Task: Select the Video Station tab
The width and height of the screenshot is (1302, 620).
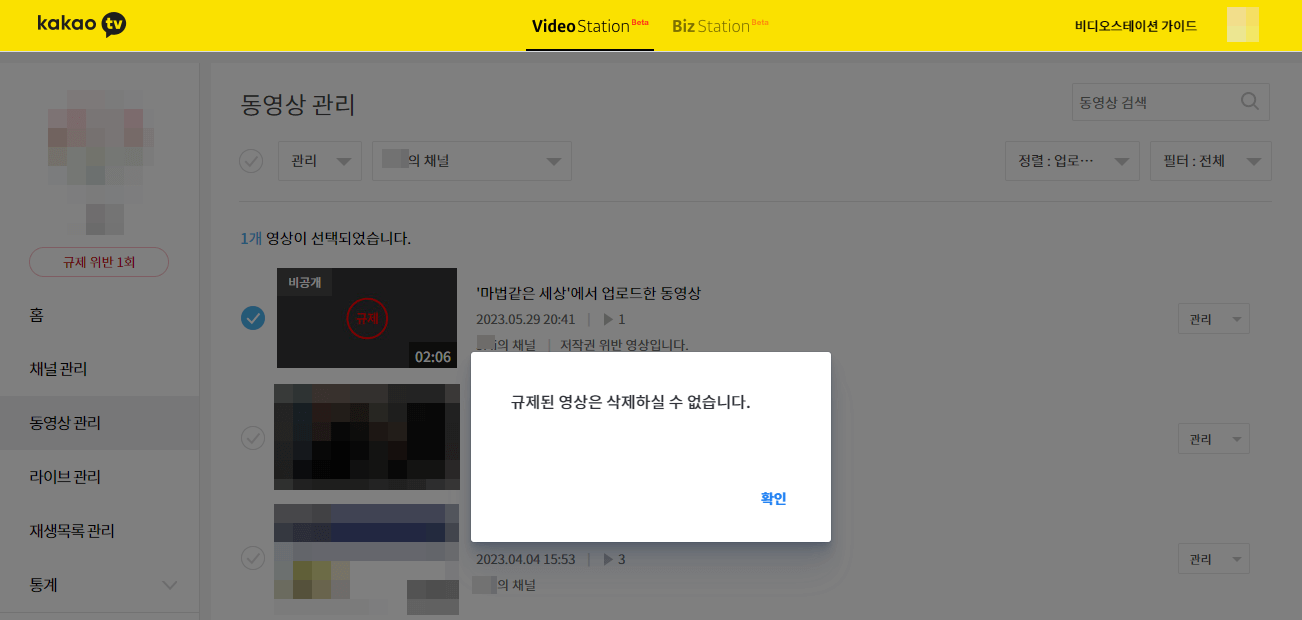Action: (589, 27)
